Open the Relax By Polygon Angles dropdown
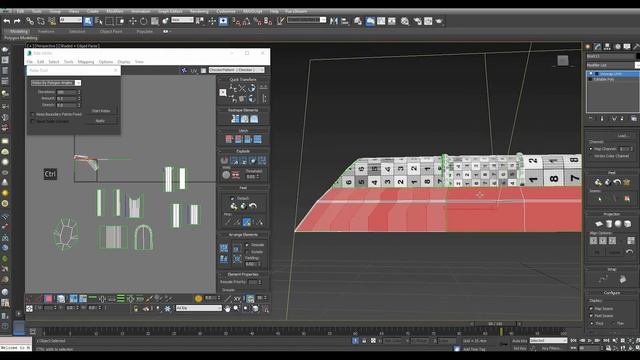The height and width of the screenshot is (360, 640). [56, 83]
